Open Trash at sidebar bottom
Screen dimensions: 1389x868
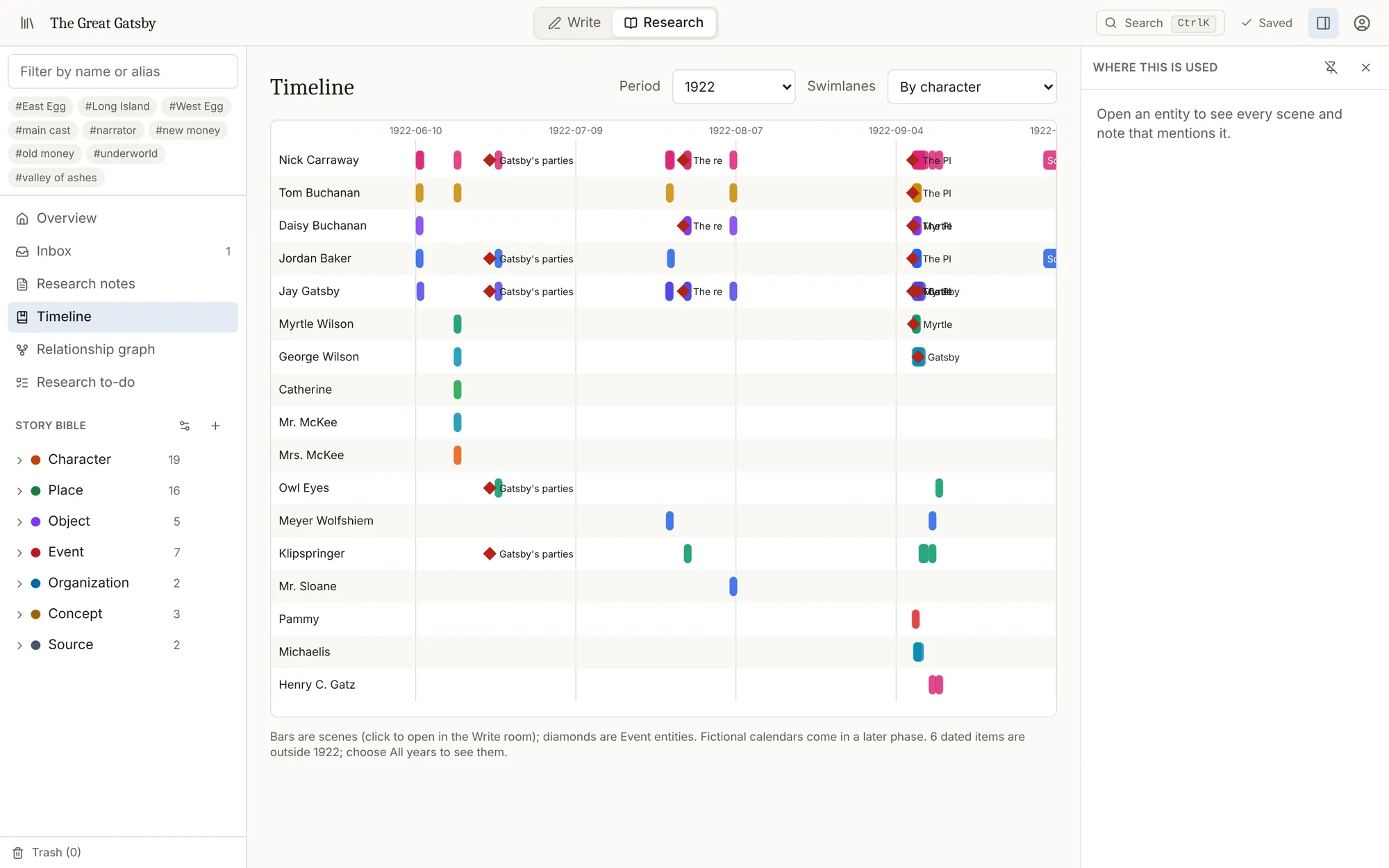point(48,852)
